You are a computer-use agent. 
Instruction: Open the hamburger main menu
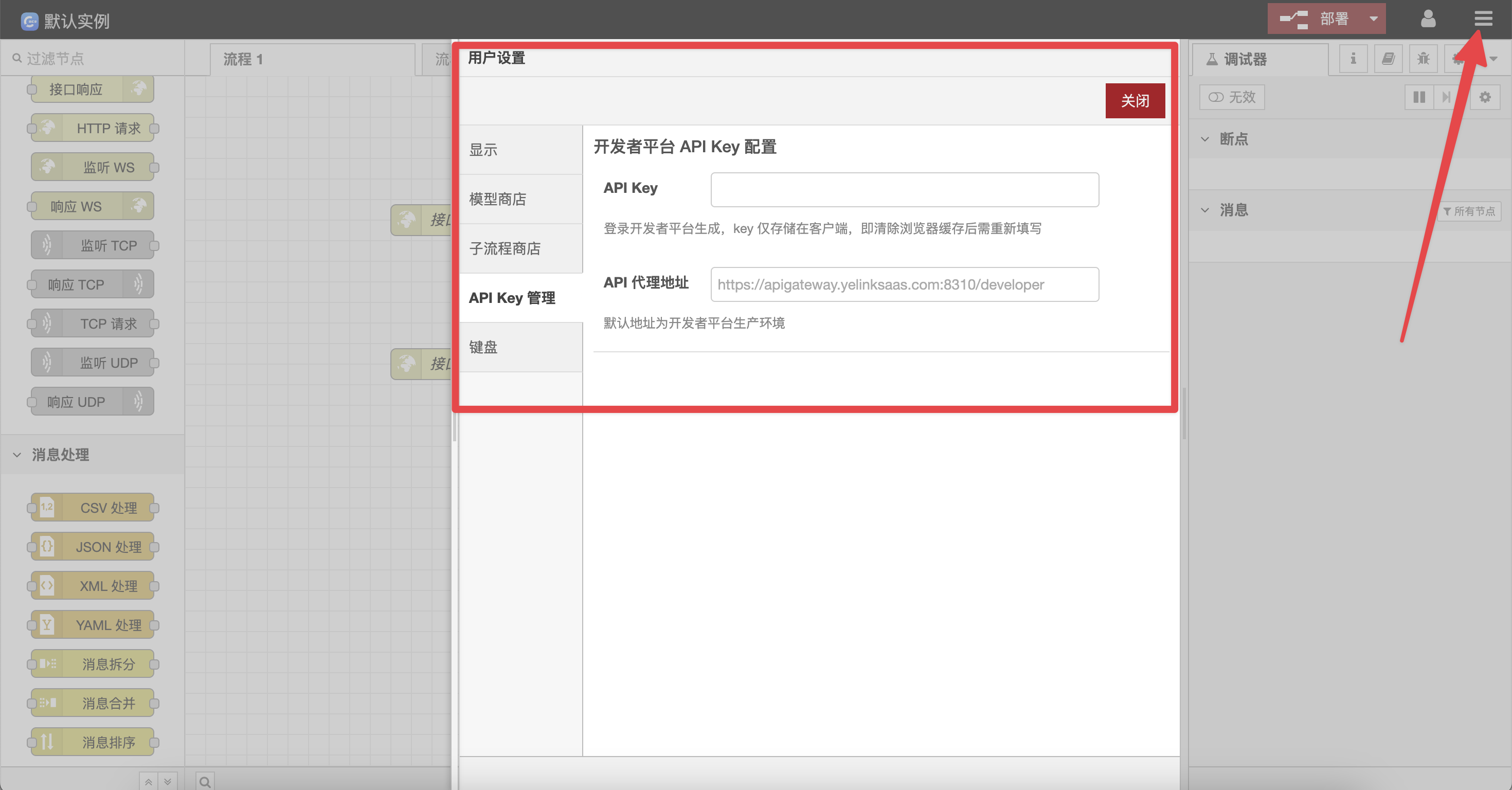[x=1483, y=19]
